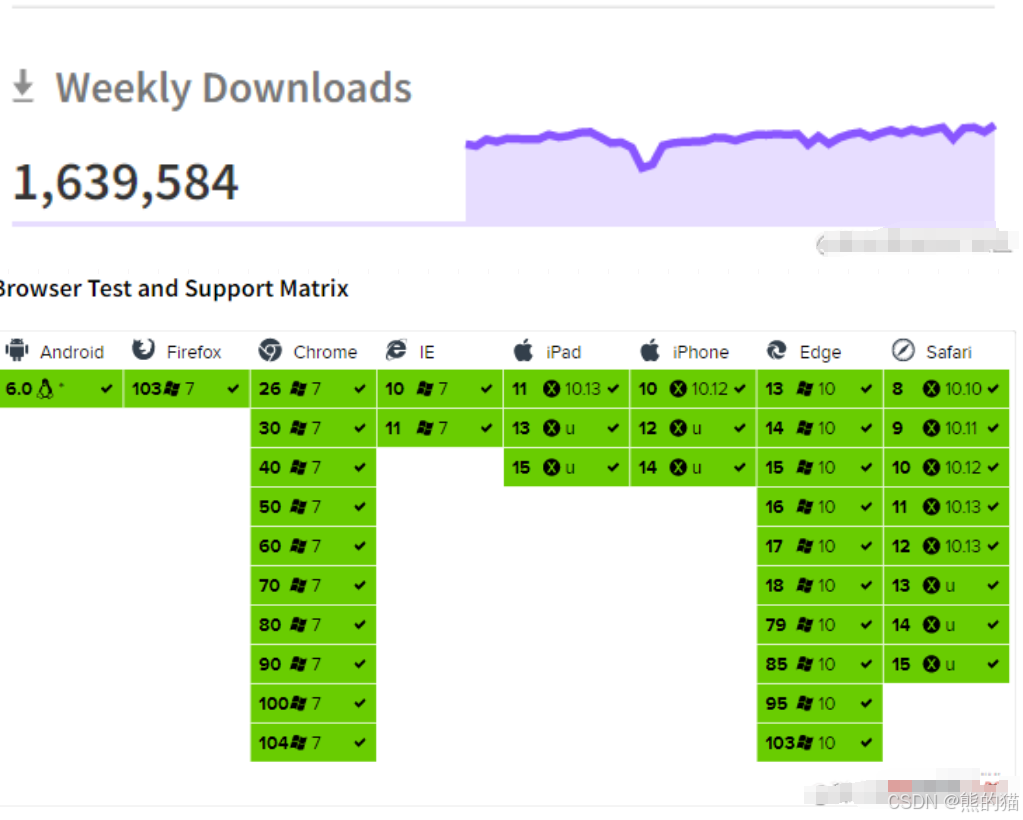Click the iPhone column header label
The width and height of the screenshot is (1023, 820).
click(701, 352)
